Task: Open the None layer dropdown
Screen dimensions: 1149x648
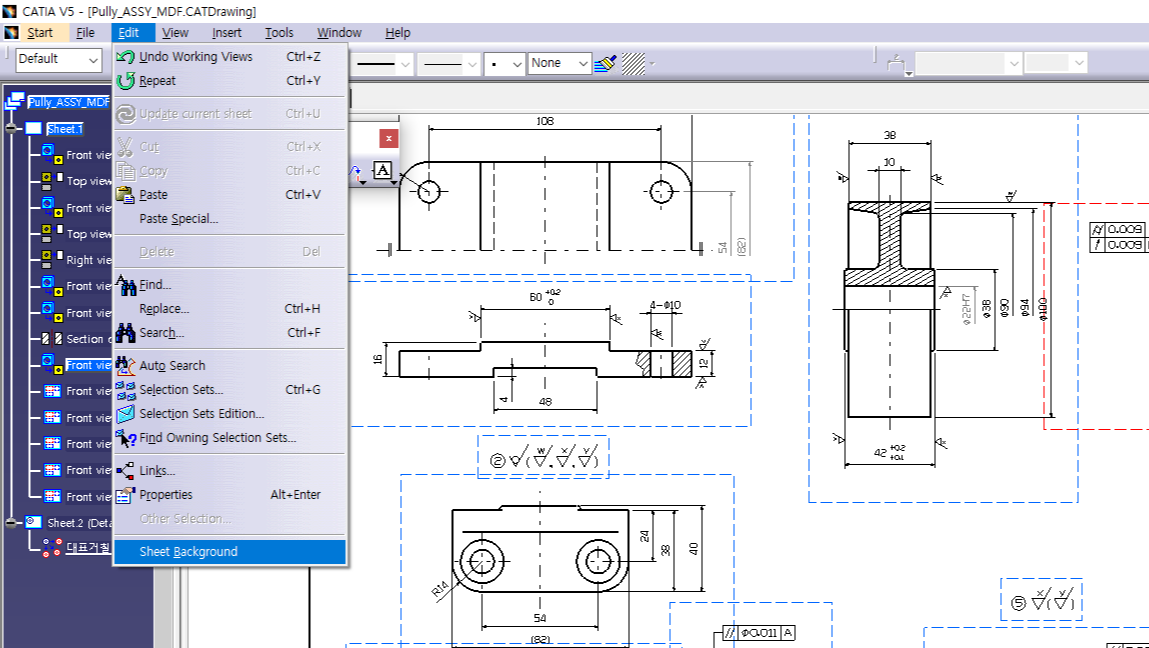Action: [559, 64]
